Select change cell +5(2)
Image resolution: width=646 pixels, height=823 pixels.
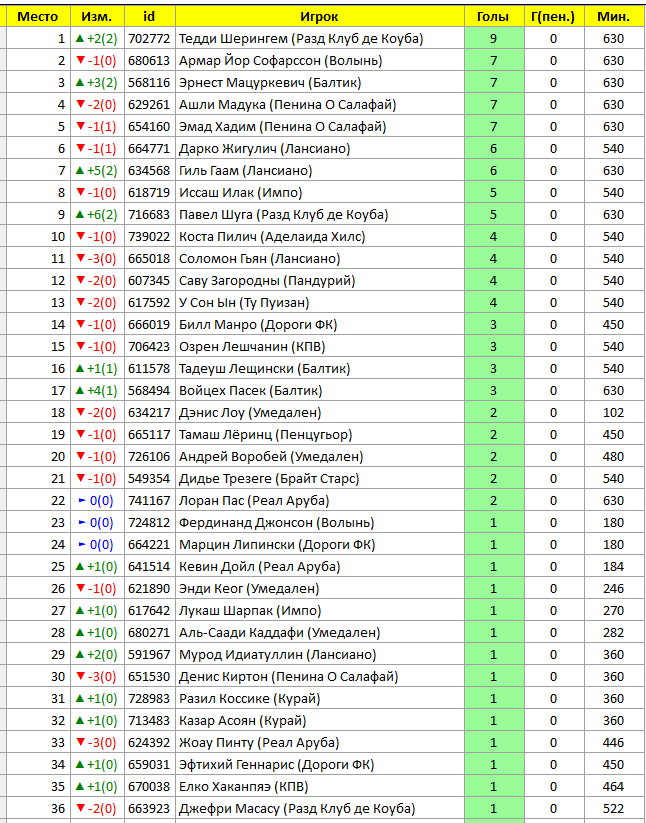click(97, 171)
